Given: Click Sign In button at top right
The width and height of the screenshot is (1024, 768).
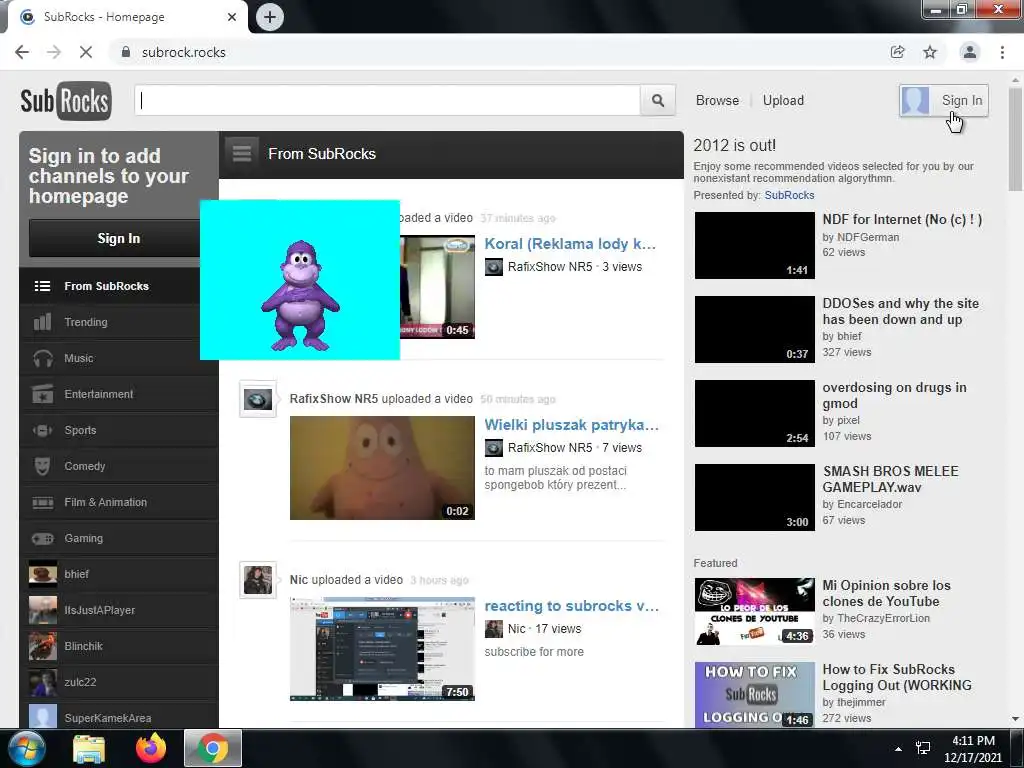Looking at the screenshot, I should coord(944,101).
